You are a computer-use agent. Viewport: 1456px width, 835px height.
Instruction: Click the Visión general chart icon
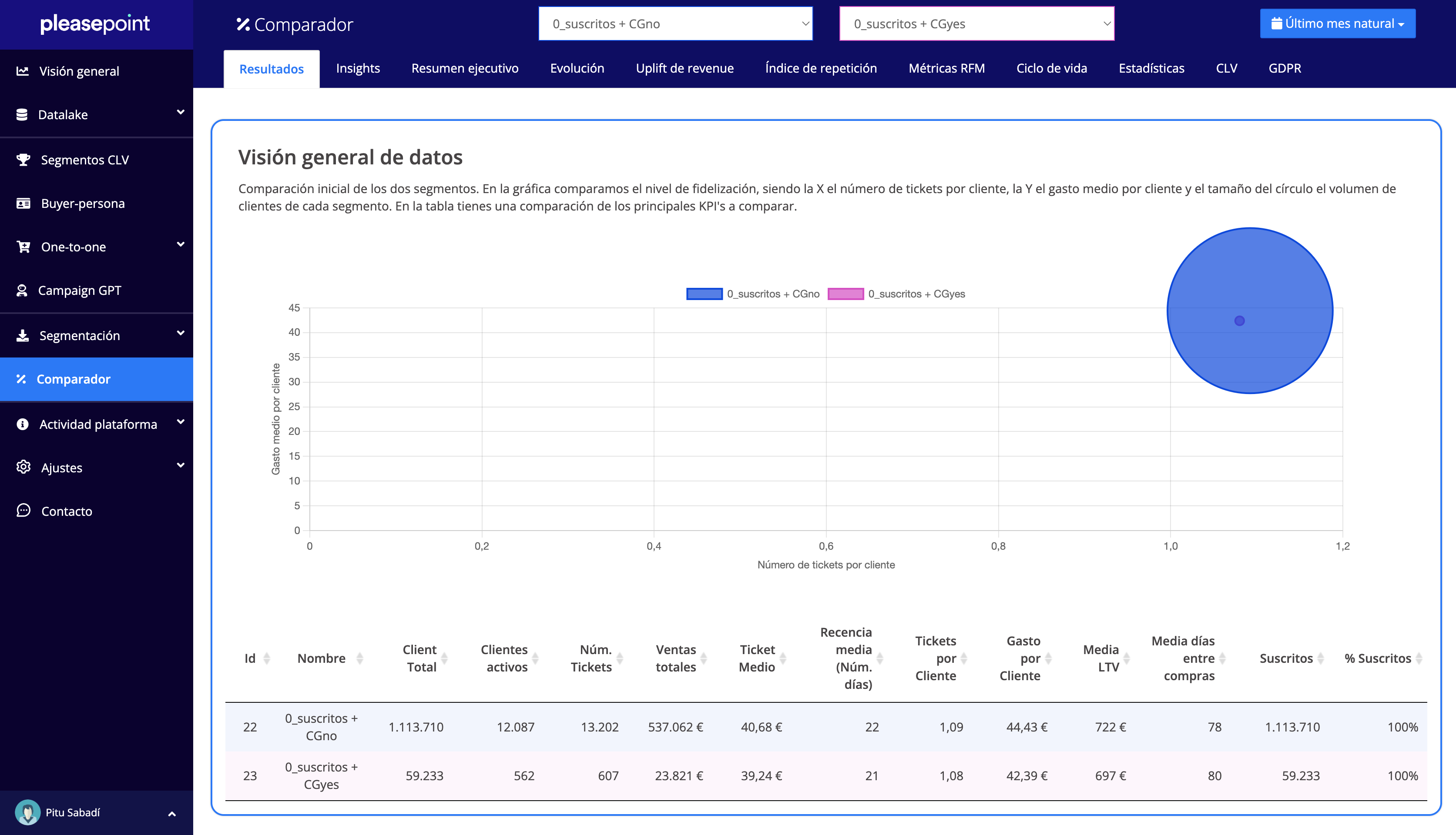click(x=22, y=71)
